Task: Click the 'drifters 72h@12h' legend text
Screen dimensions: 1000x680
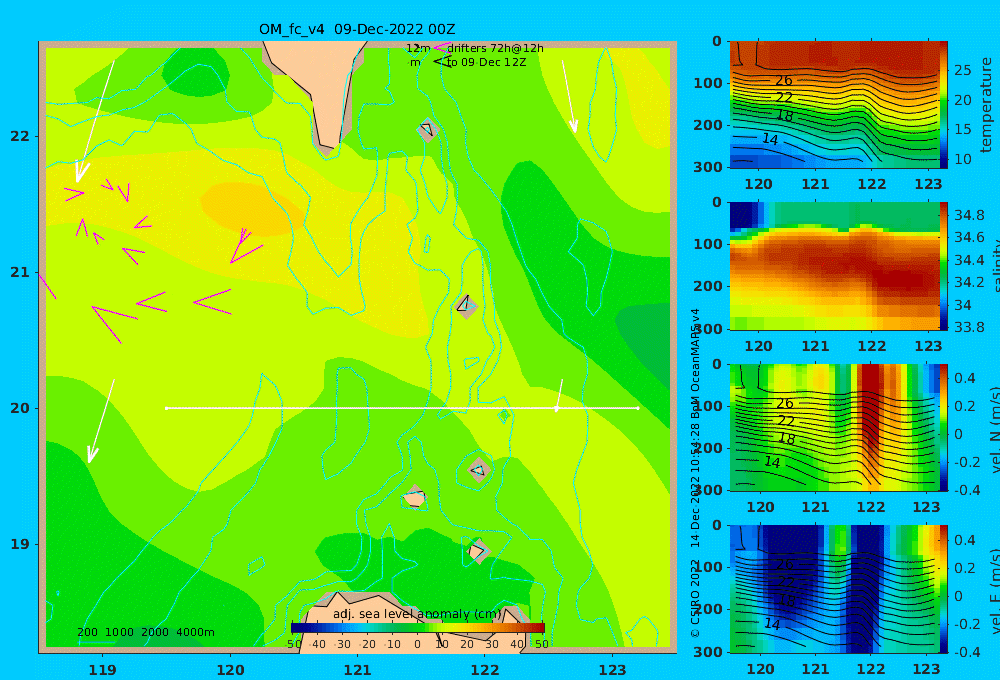Action: (496, 48)
